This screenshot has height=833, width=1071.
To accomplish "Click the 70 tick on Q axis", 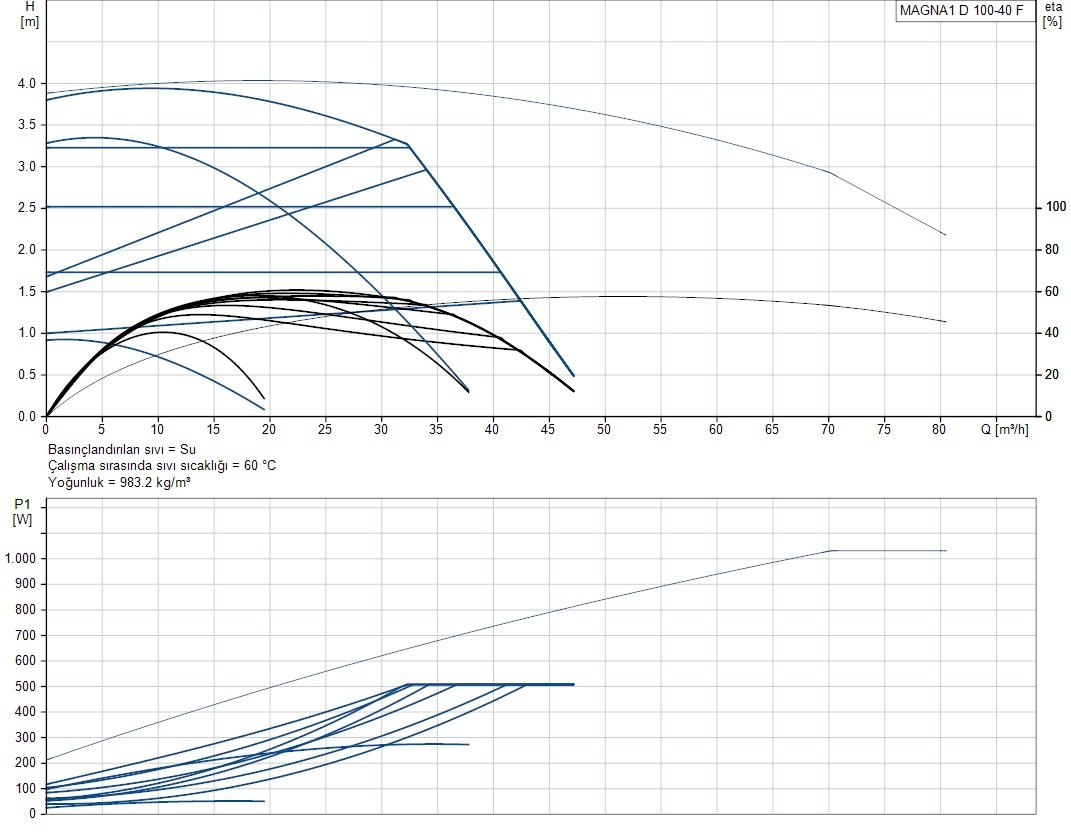I will 827,429.
